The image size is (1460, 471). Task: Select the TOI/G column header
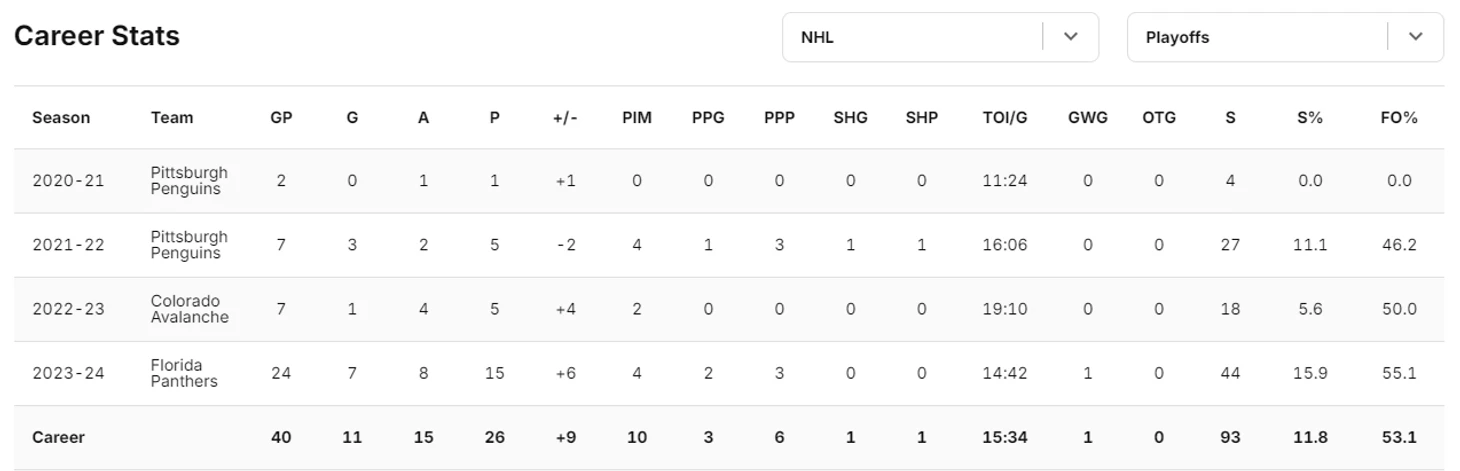(x=1004, y=118)
